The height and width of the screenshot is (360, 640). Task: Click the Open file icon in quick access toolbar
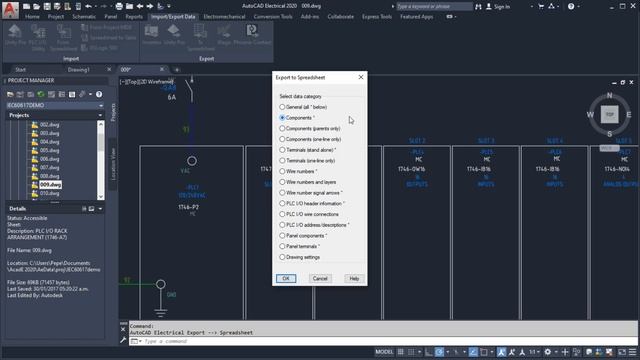[36, 6]
